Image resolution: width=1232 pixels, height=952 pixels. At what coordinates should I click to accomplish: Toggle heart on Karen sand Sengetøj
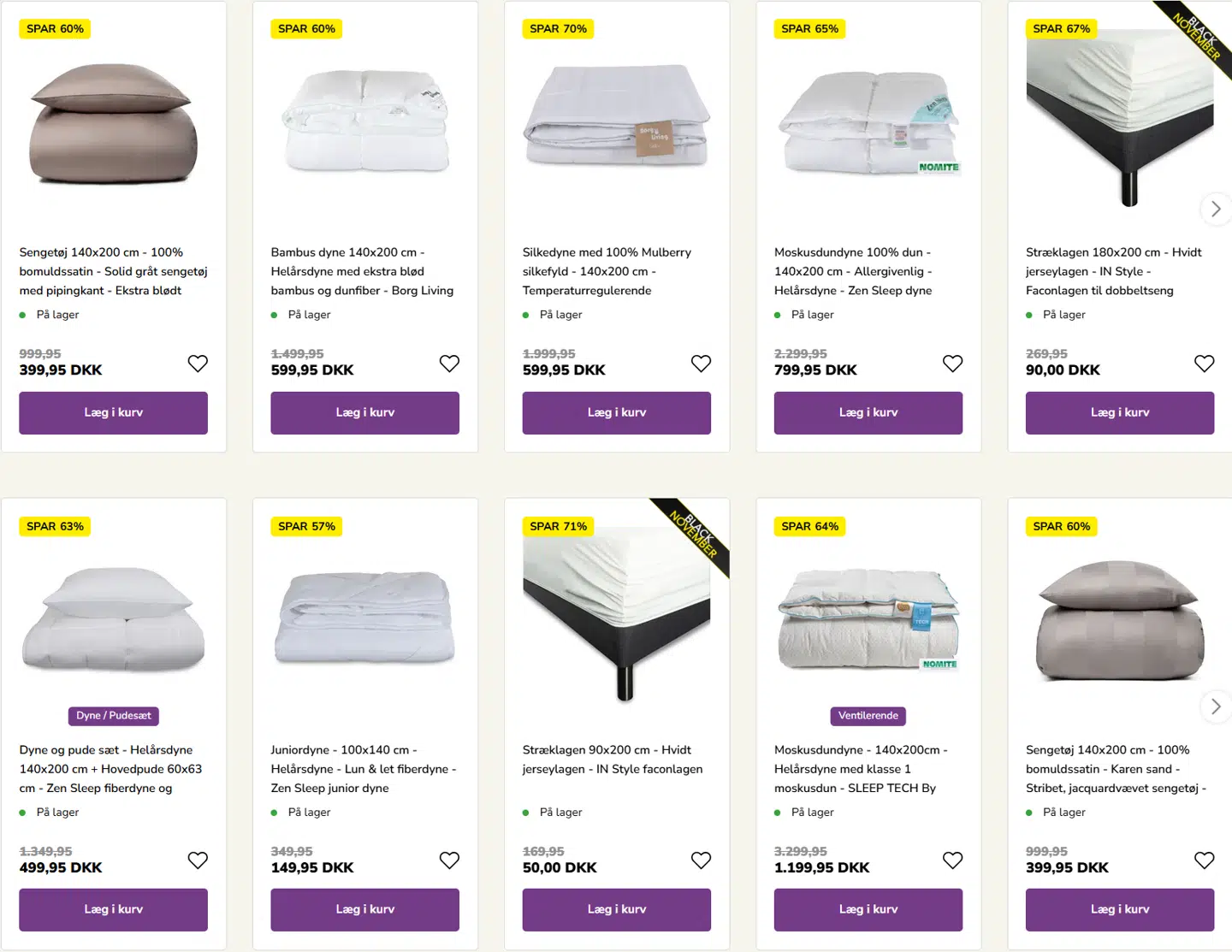pyautogui.click(x=1204, y=860)
